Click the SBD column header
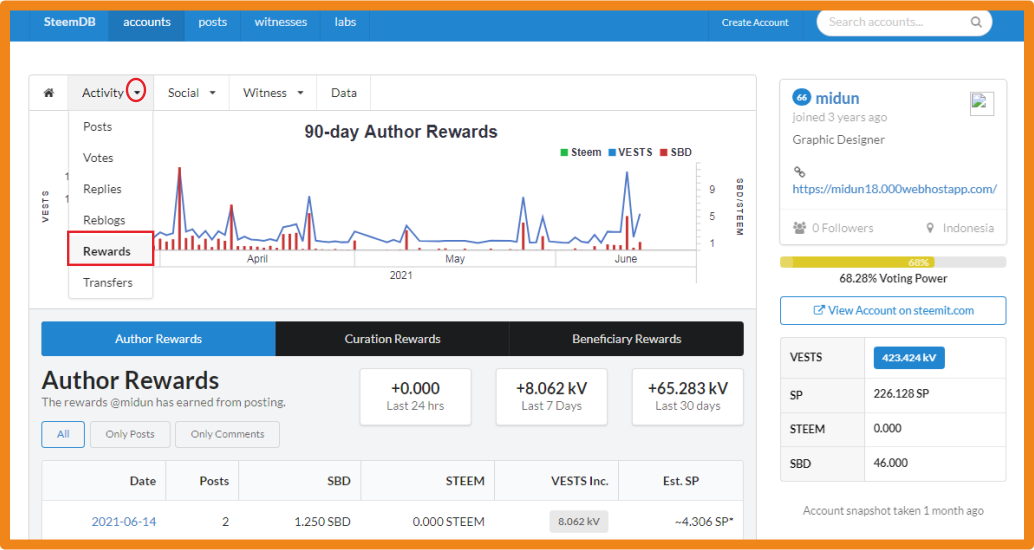The height and width of the screenshot is (550, 1034). 299,481
